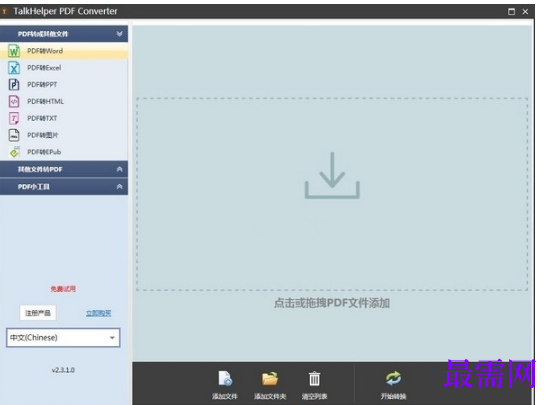Open the 立即购买 buy now link

click(x=98, y=313)
